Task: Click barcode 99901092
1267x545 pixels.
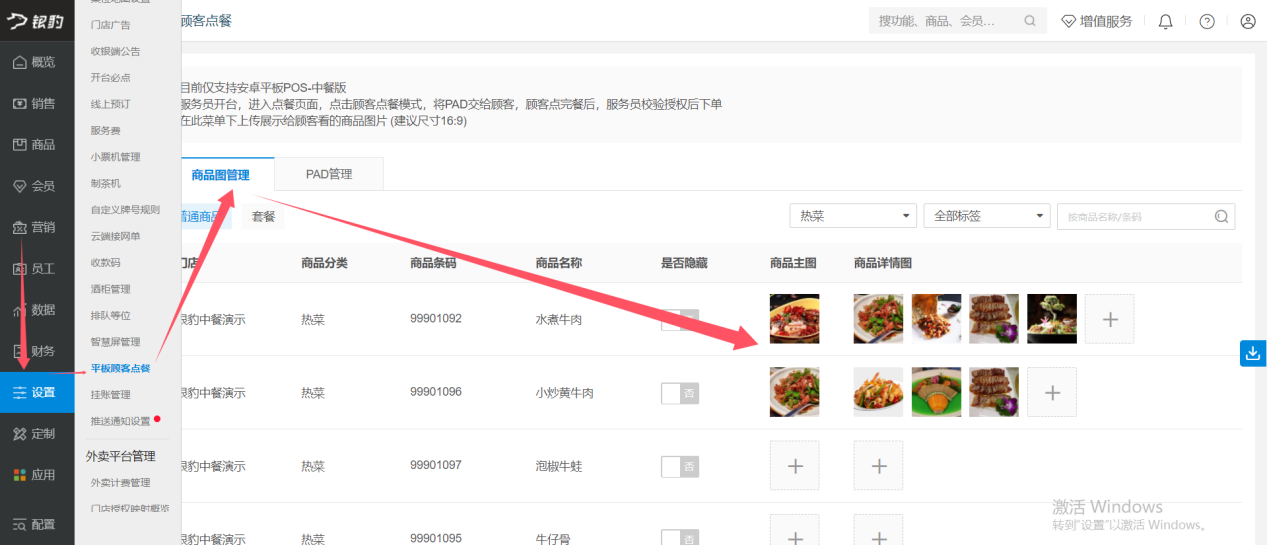Action: [x=436, y=319]
